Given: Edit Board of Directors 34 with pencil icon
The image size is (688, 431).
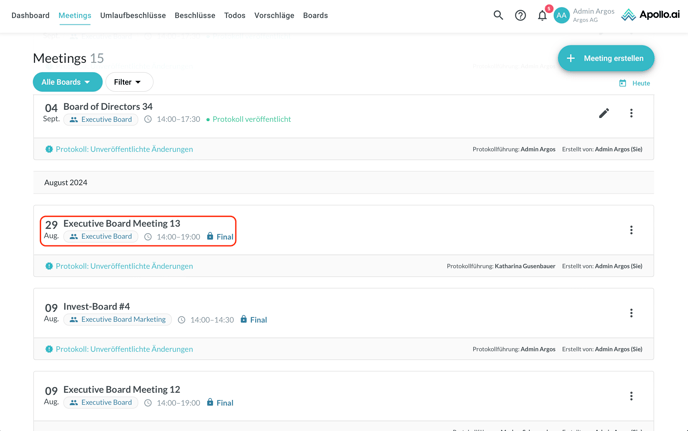Looking at the screenshot, I should (x=604, y=113).
